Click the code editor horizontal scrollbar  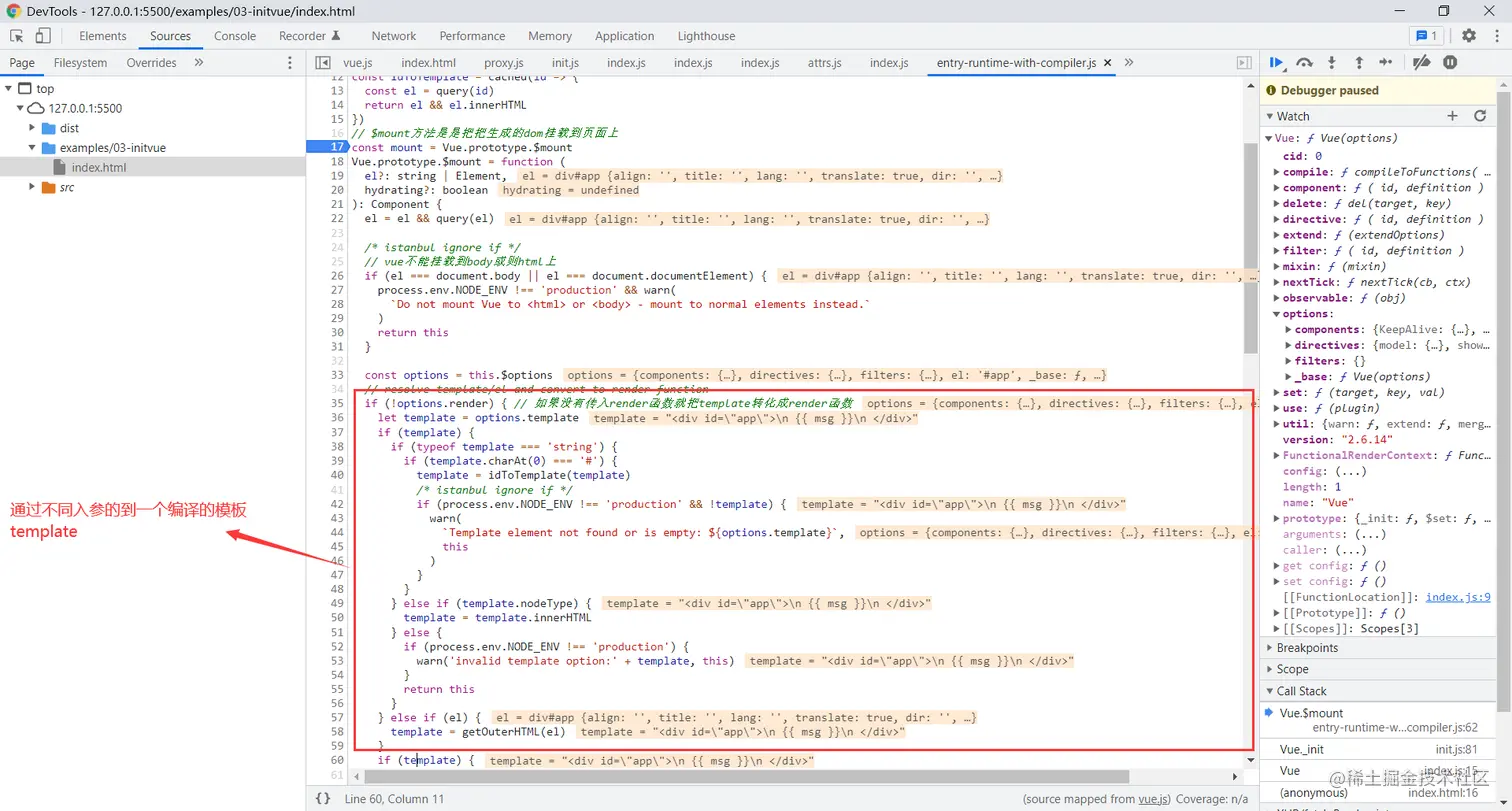pos(747,776)
